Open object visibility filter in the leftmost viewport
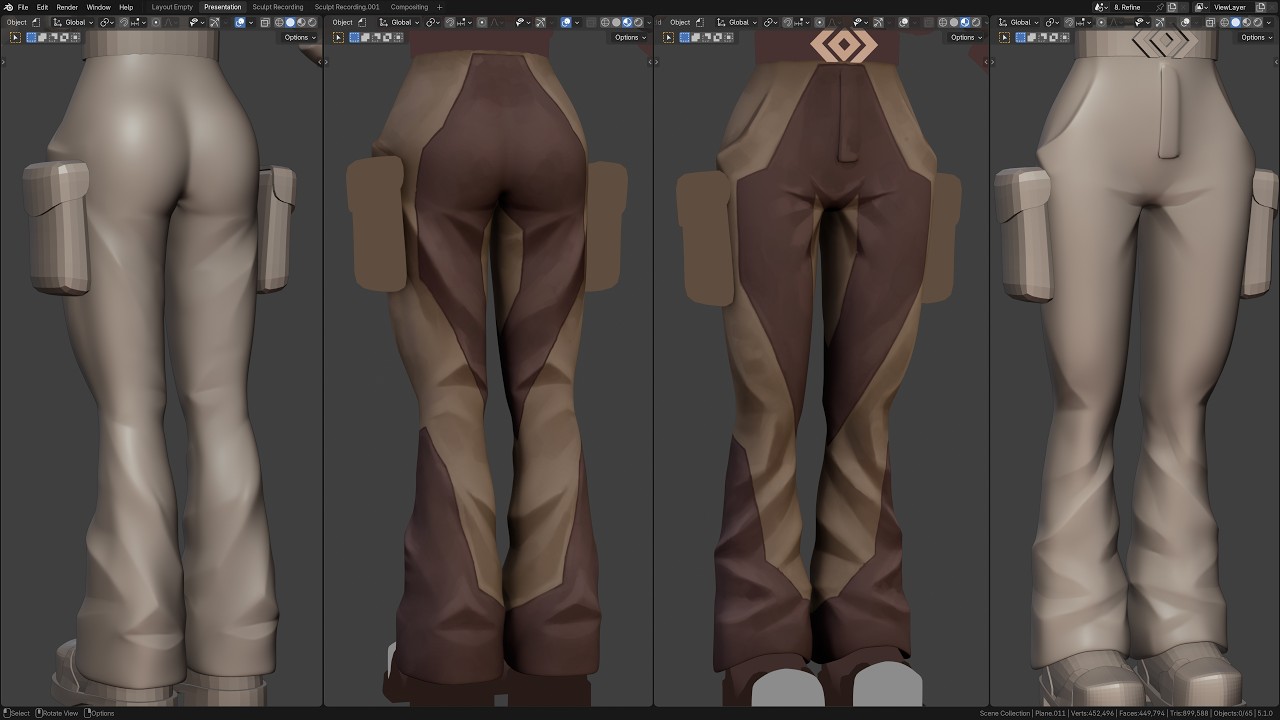This screenshot has height=720, width=1280. [x=196, y=22]
